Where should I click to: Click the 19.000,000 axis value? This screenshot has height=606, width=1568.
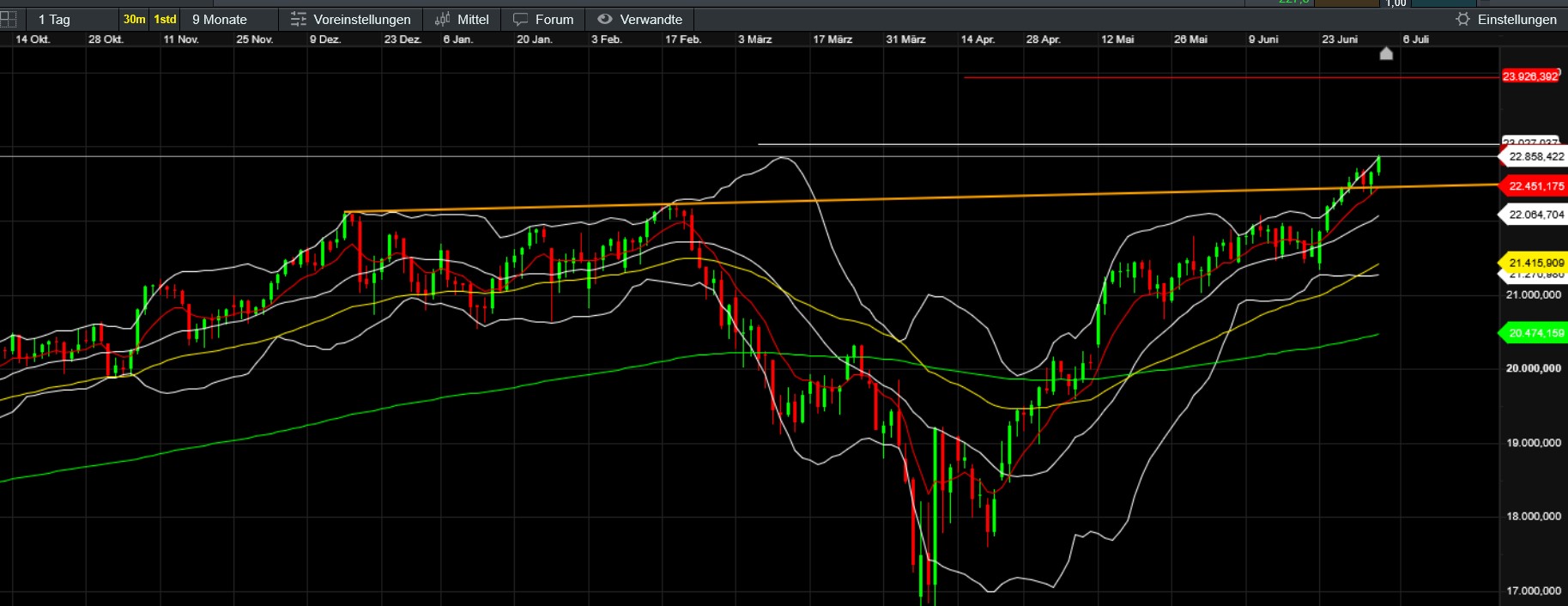point(1534,443)
